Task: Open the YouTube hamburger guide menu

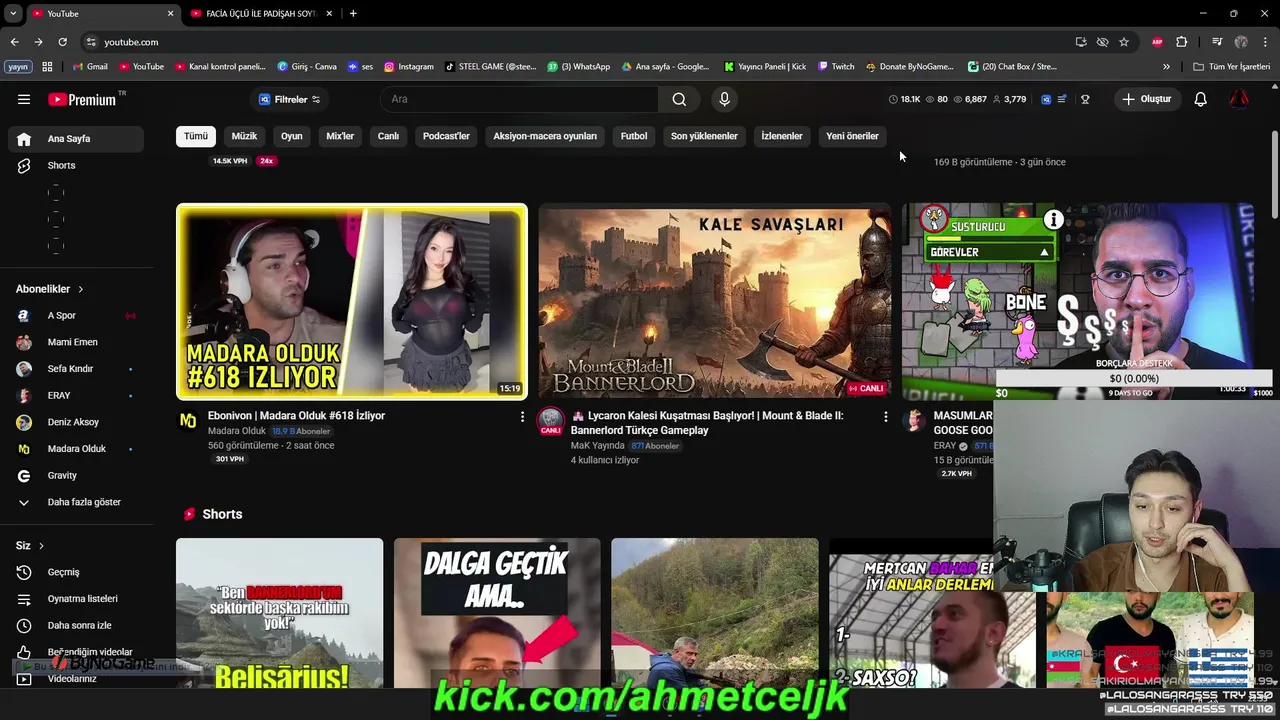Action: pyautogui.click(x=24, y=99)
